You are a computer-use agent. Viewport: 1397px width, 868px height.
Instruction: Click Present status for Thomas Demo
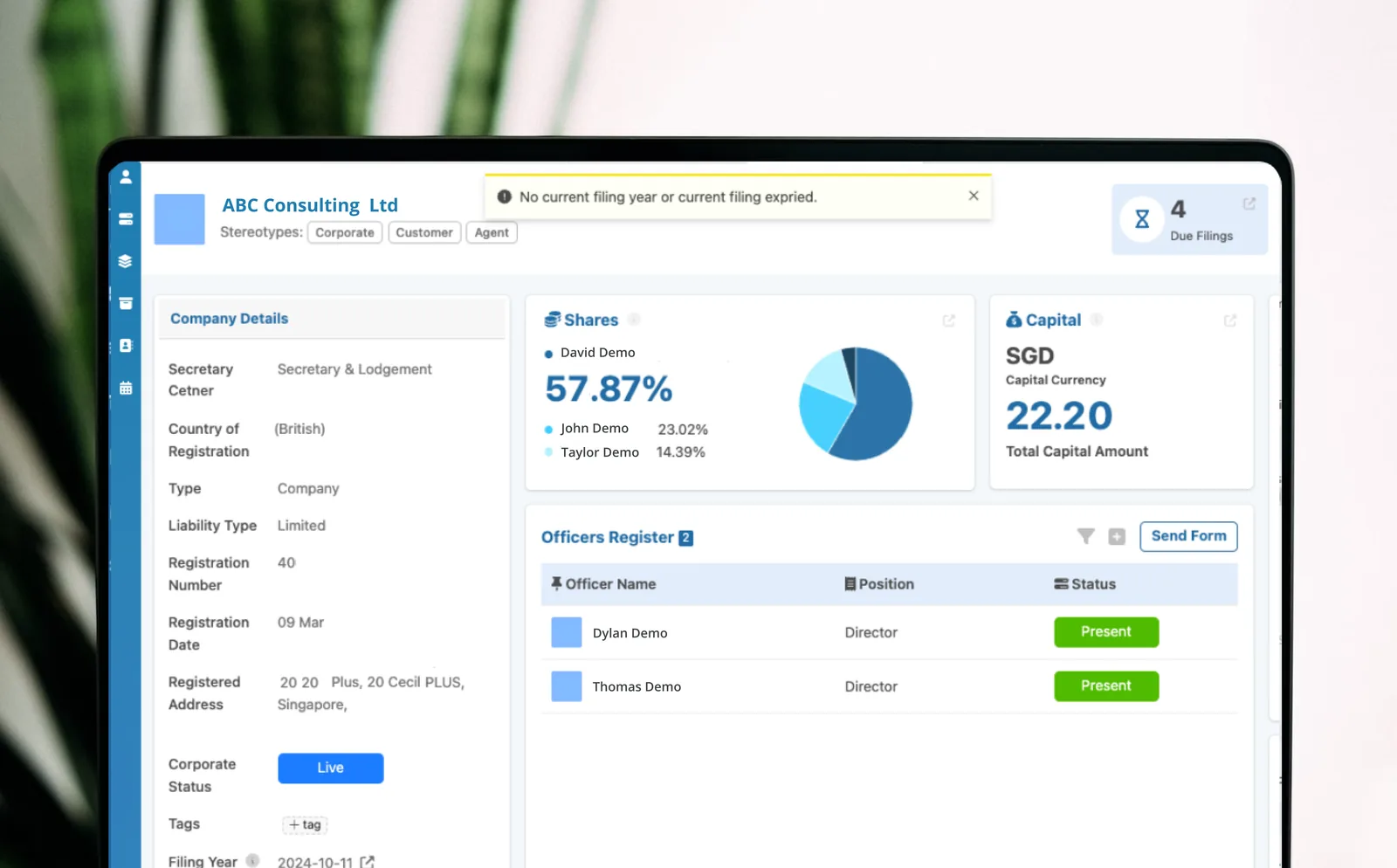[x=1106, y=686]
